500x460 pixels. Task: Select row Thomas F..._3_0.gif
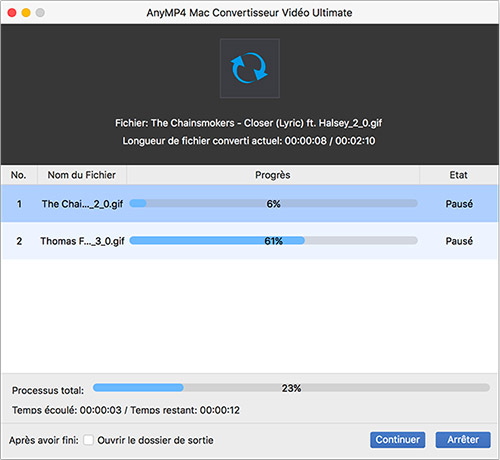249,241
